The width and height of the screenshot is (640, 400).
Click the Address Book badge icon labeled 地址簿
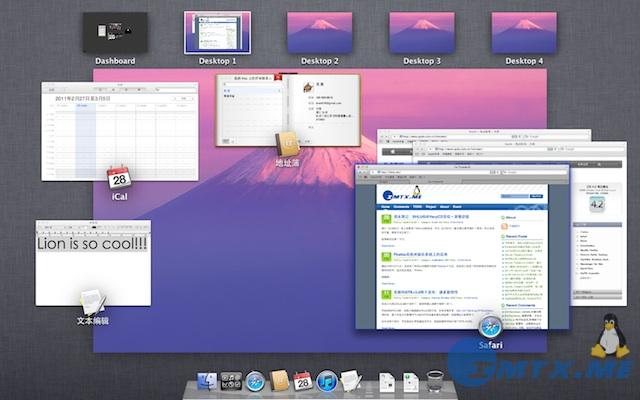[x=287, y=144]
